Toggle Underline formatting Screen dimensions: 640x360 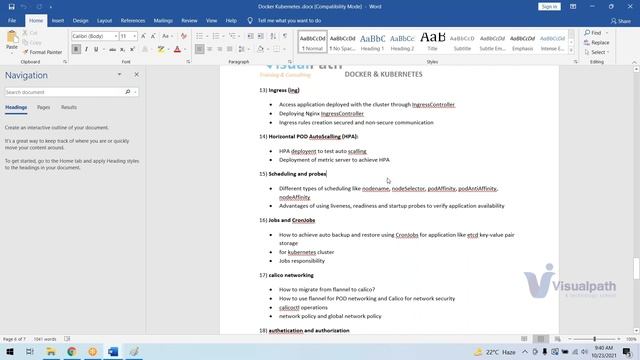[x=96, y=49]
